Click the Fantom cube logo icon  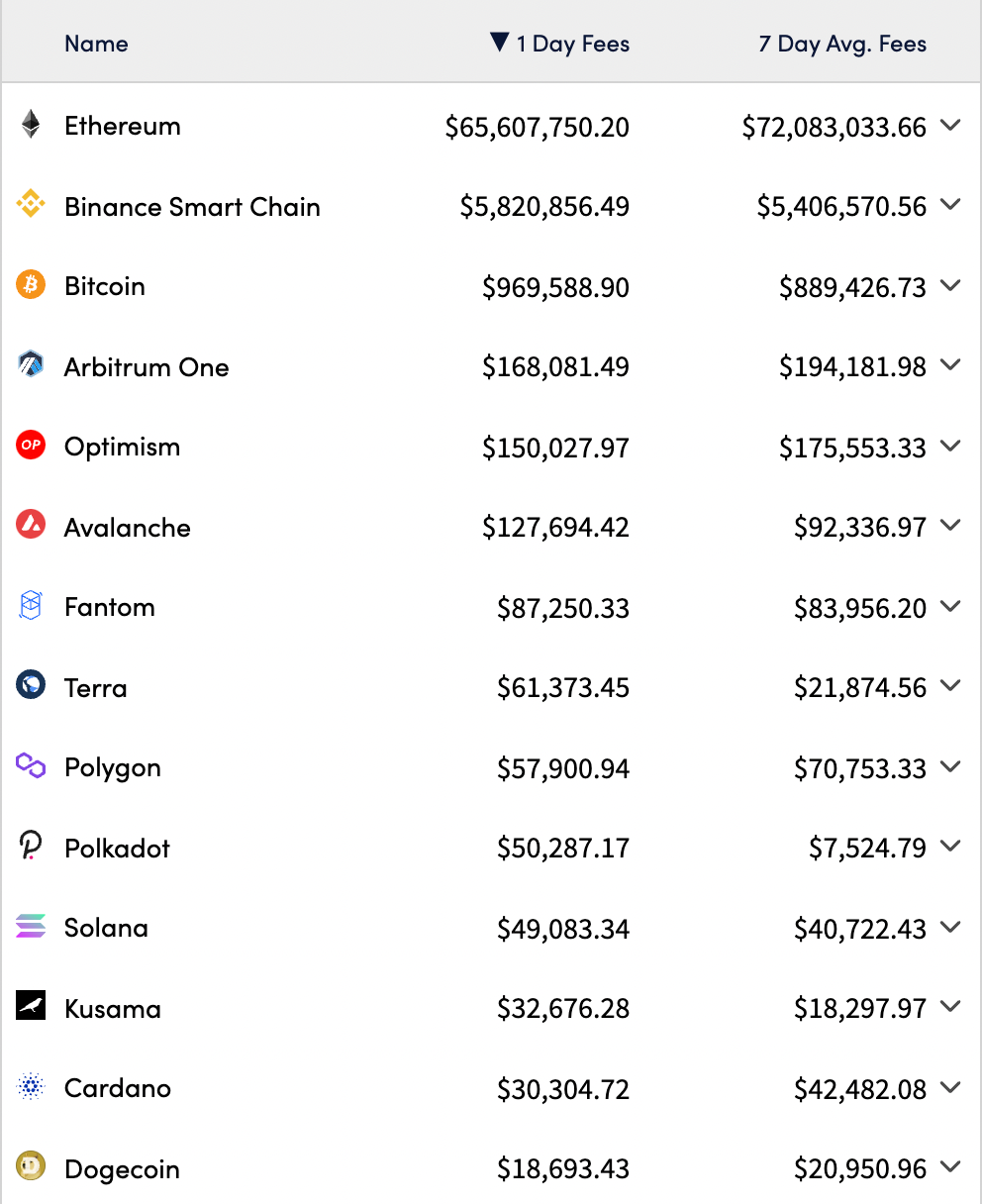pyautogui.click(x=31, y=606)
